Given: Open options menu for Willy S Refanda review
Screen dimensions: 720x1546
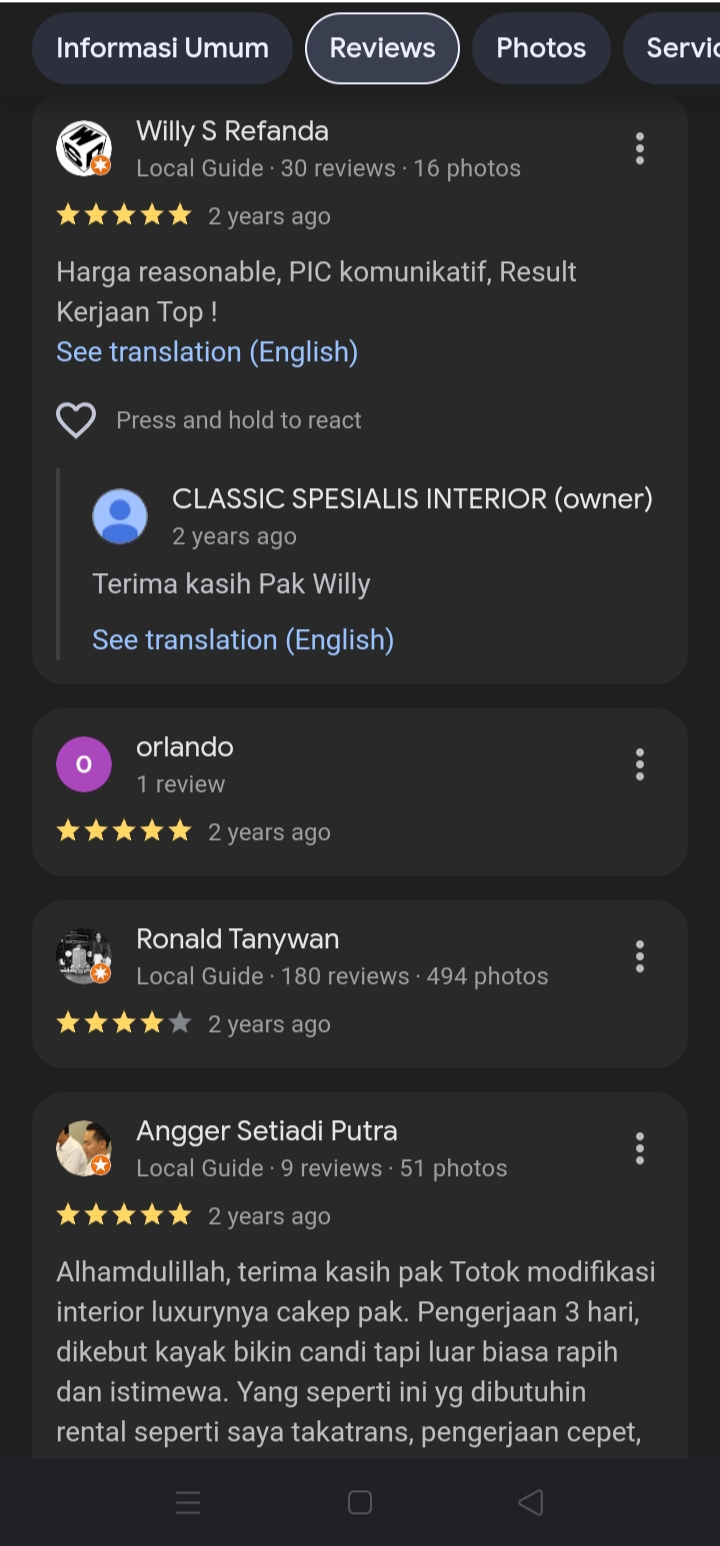Looking at the screenshot, I should (639, 149).
